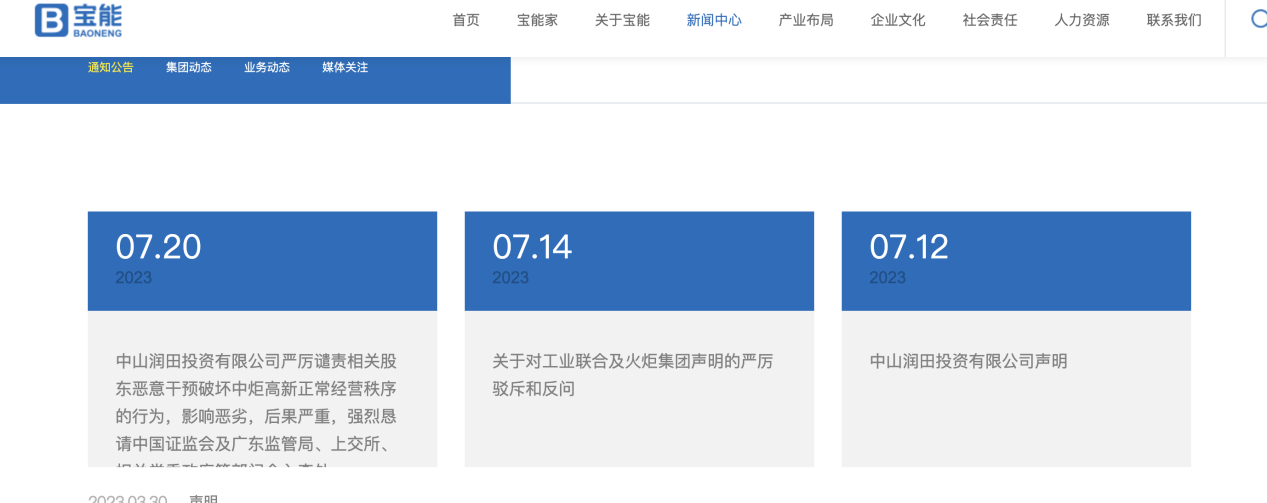Click year 2023 under 07.12
The height and width of the screenshot is (503, 1267).
[x=888, y=277]
